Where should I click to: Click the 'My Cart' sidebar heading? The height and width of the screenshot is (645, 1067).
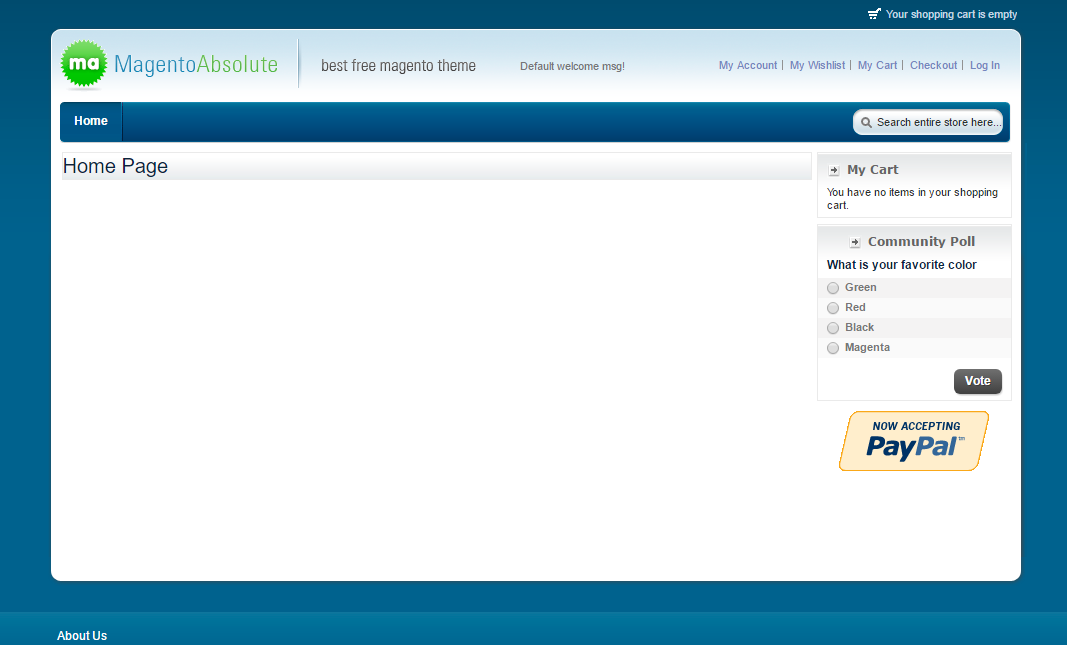pos(872,170)
